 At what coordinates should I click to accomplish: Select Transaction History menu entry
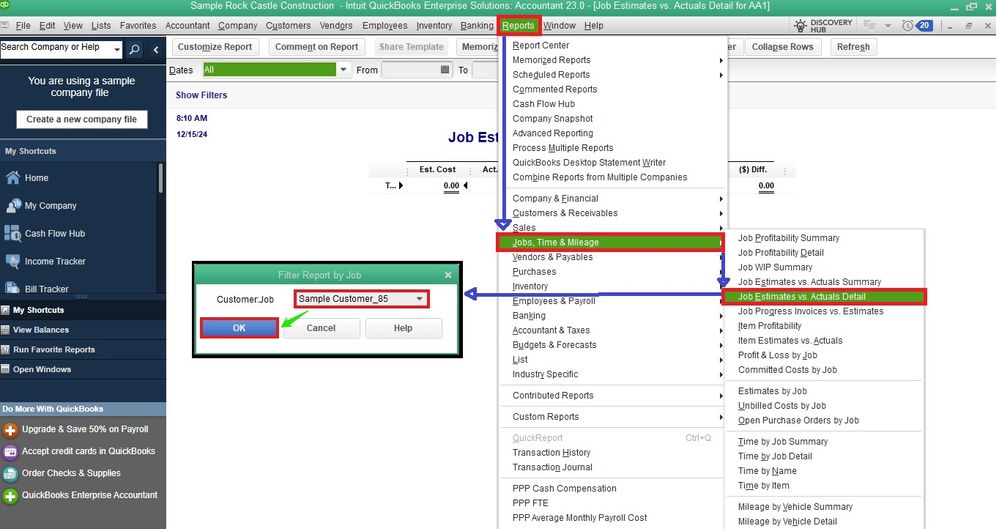pyautogui.click(x=551, y=453)
